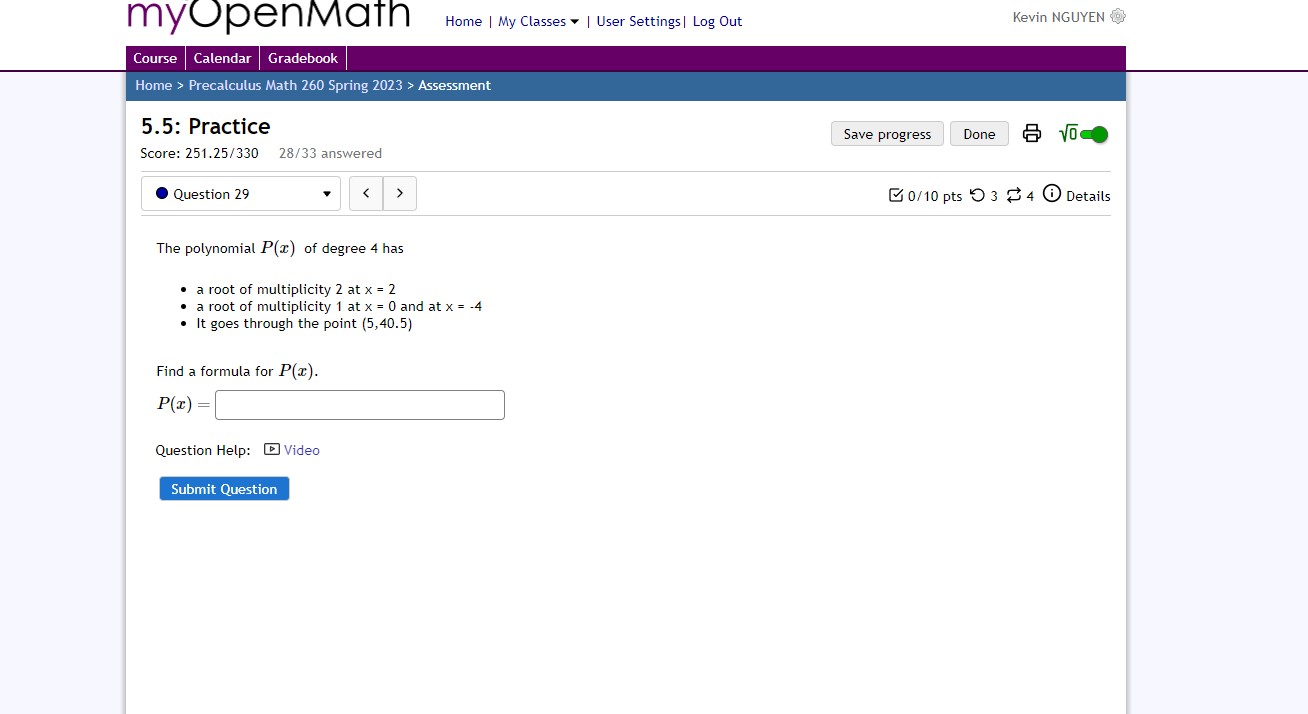Open the Question 29 dropdown
1308x714 pixels.
tap(240, 193)
